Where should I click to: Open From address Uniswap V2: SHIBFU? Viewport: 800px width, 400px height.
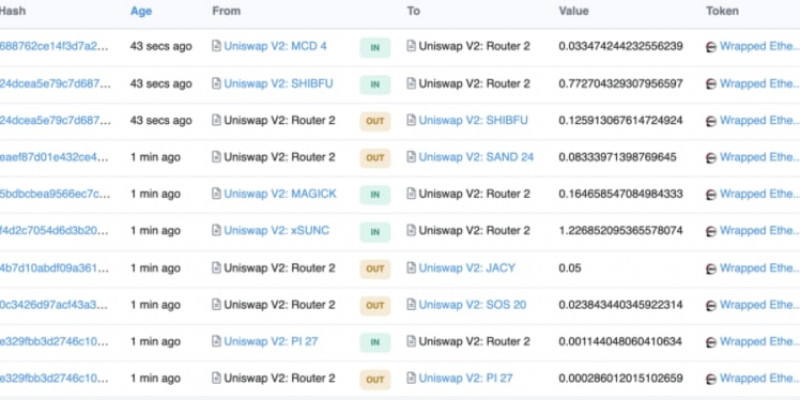pos(278,83)
